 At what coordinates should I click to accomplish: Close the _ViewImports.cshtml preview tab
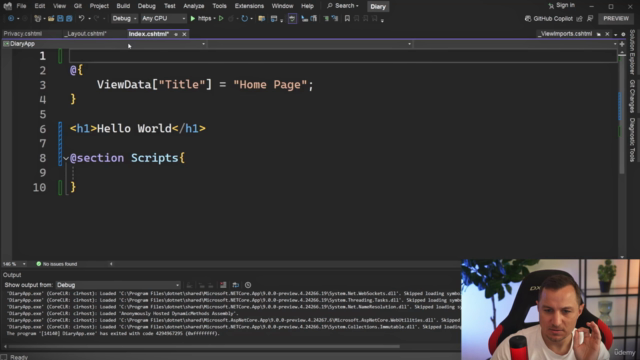[607, 34]
